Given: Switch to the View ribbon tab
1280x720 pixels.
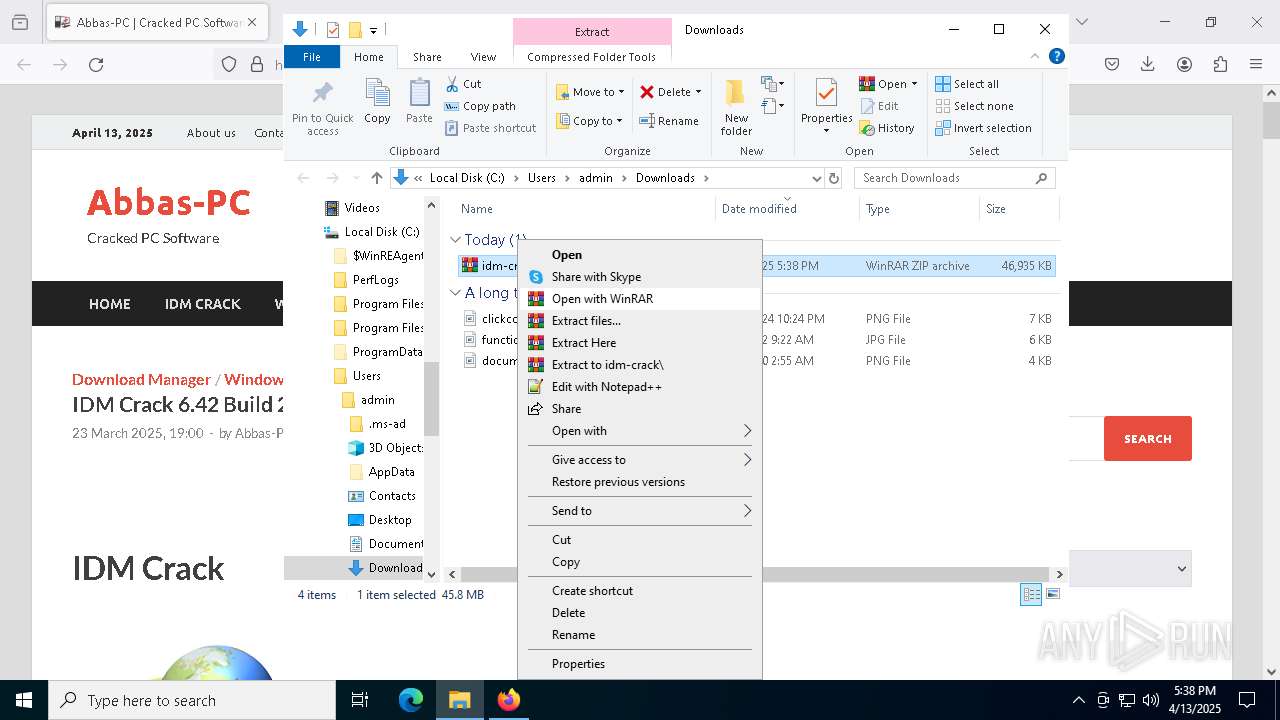Looking at the screenshot, I should (483, 57).
